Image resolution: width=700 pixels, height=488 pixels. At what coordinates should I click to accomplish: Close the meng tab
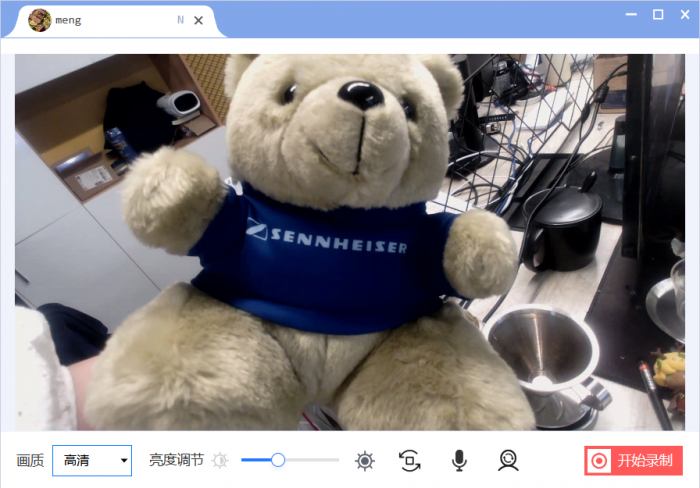[x=199, y=21]
